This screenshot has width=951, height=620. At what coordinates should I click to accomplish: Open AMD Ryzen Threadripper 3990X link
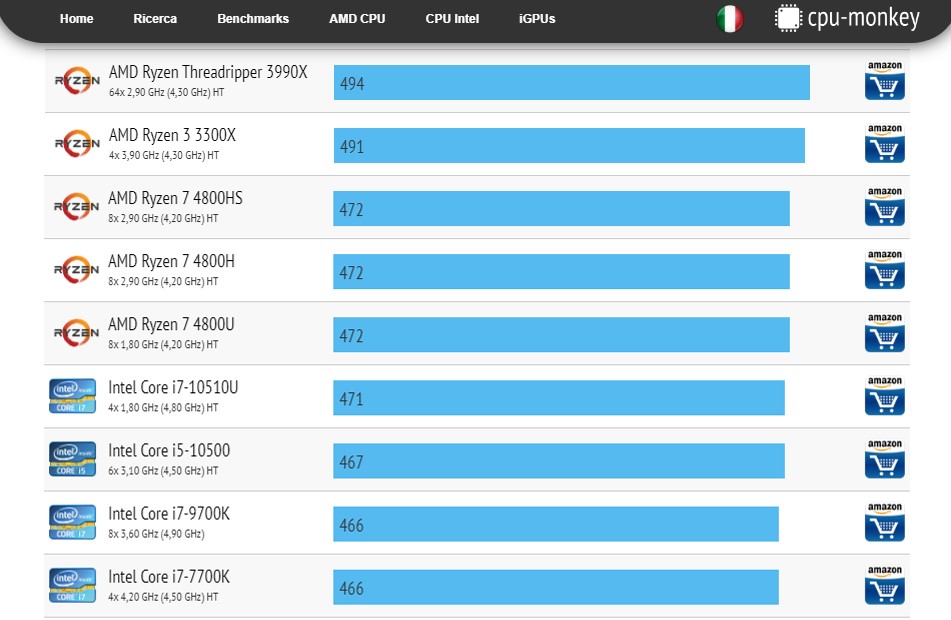(x=208, y=72)
